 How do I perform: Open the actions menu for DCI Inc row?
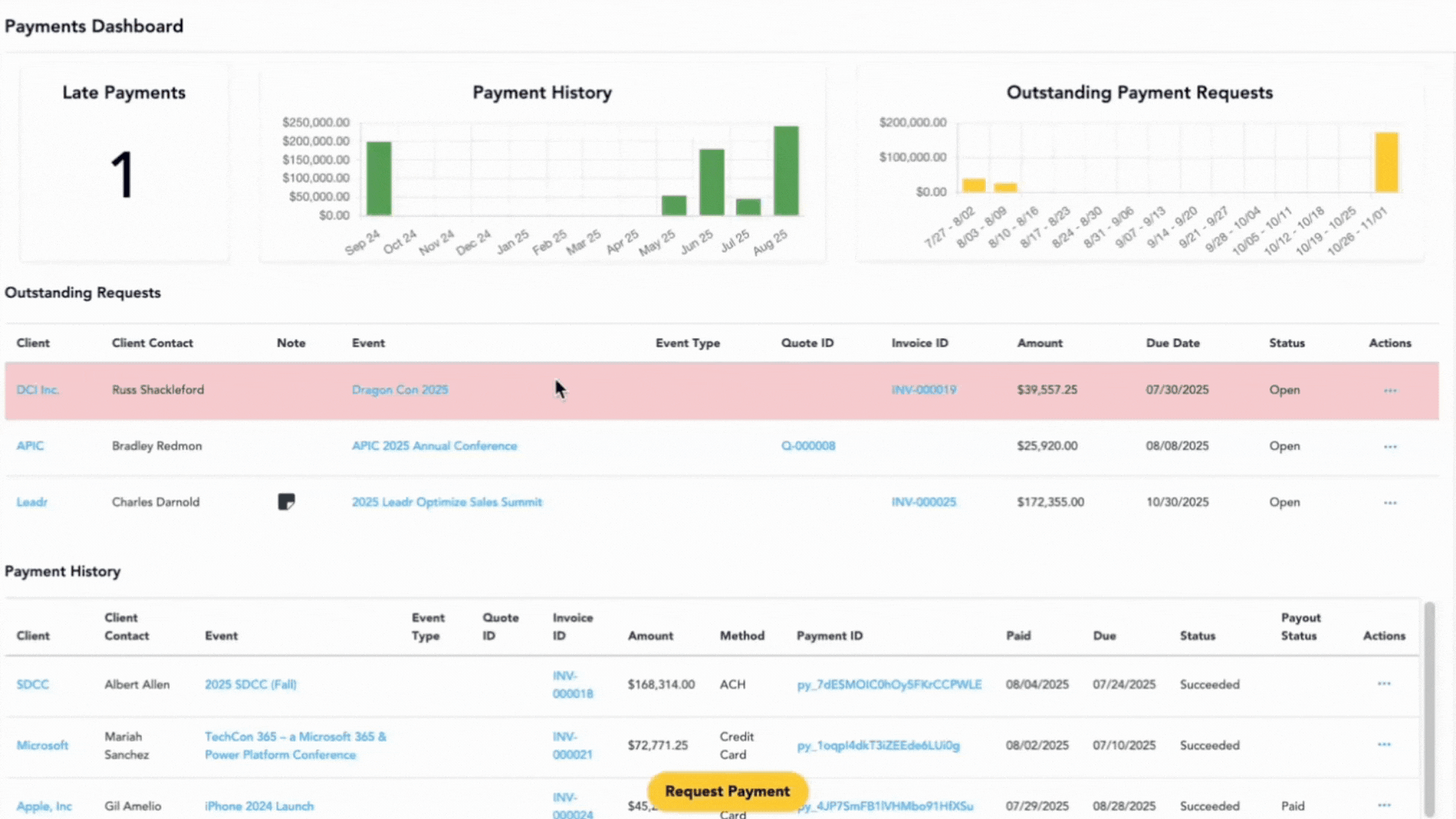pos(1389,390)
